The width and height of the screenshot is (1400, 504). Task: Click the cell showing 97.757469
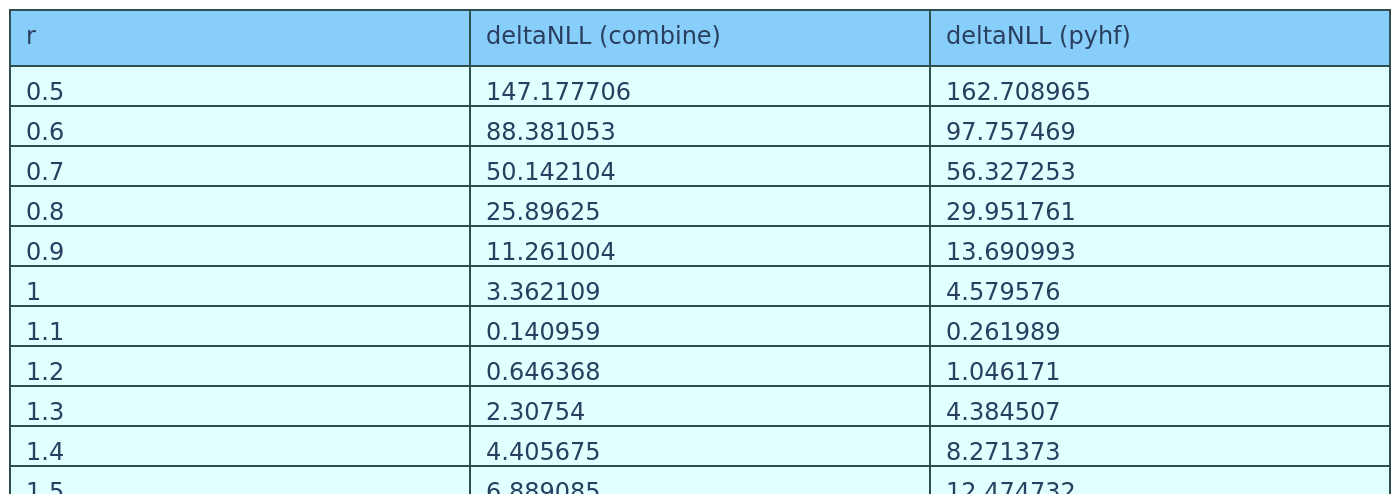click(1160, 126)
